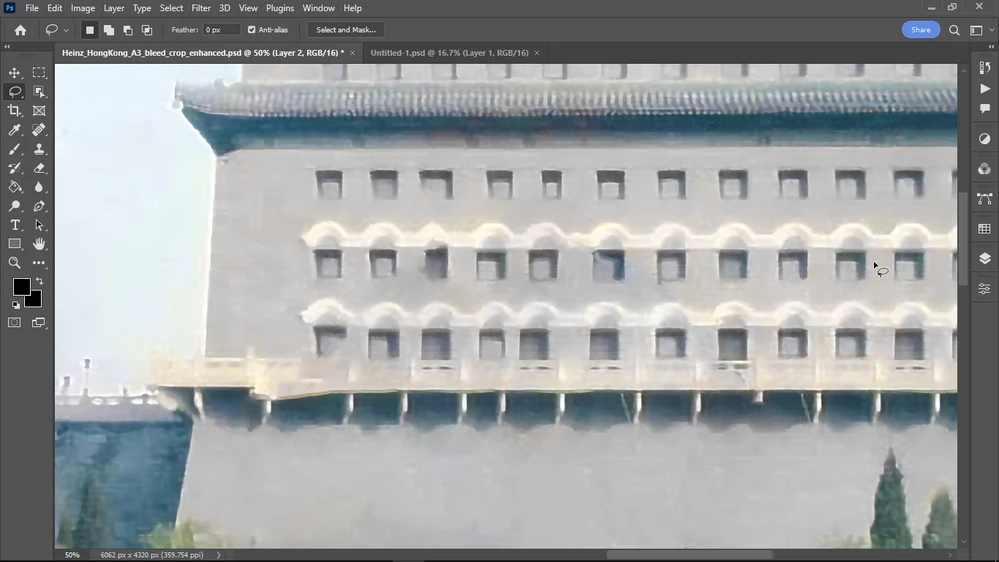Select the Eraser tool
The image size is (999, 562).
39,168
